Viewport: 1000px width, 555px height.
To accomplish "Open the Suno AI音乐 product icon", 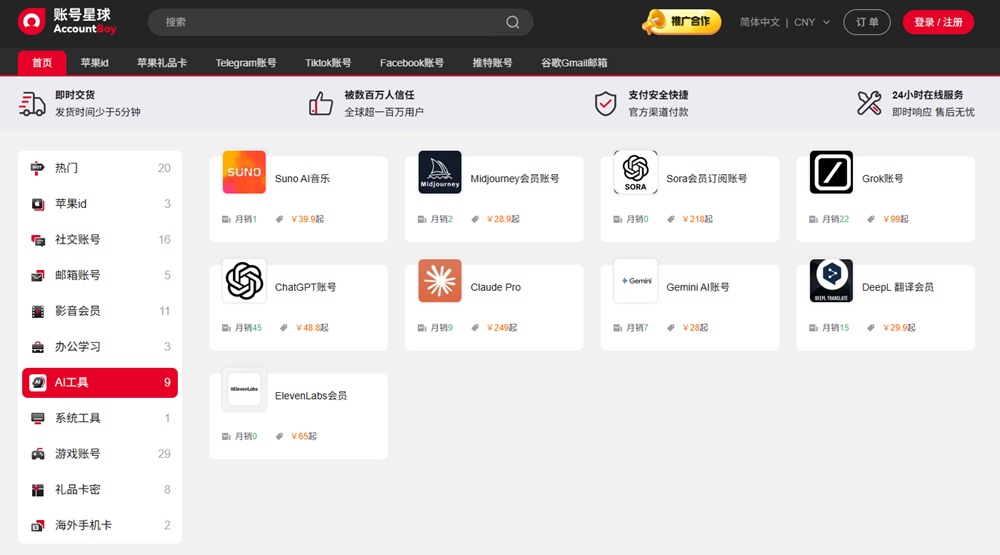I will pyautogui.click(x=244, y=172).
